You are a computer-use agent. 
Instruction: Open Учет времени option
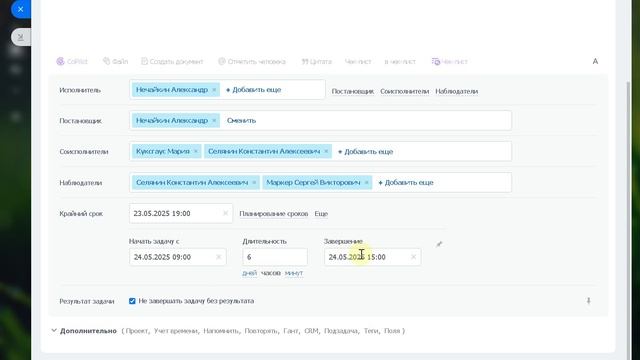[176, 331]
